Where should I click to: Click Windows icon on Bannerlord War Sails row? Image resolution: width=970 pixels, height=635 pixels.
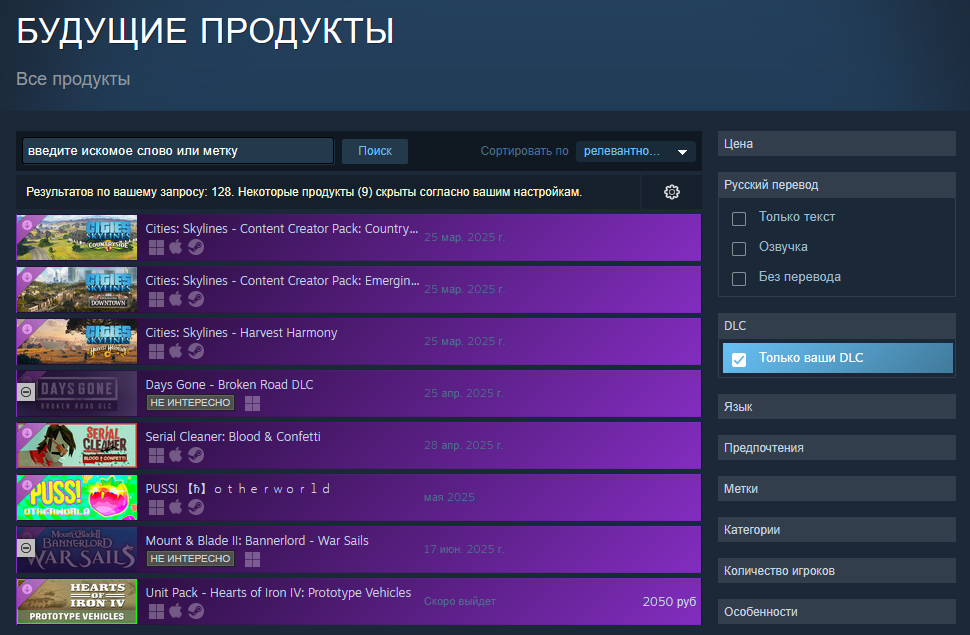[x=252, y=559]
